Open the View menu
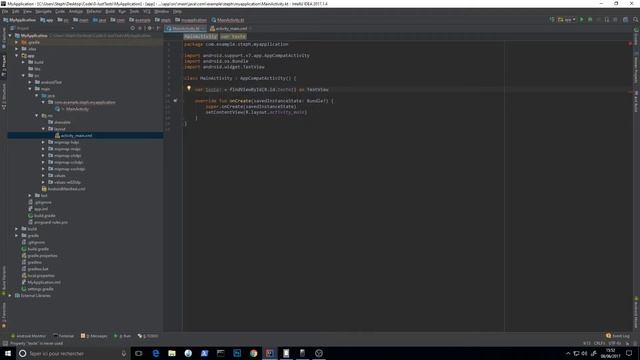Screen dimensions: 640x360 pos(27,11)
